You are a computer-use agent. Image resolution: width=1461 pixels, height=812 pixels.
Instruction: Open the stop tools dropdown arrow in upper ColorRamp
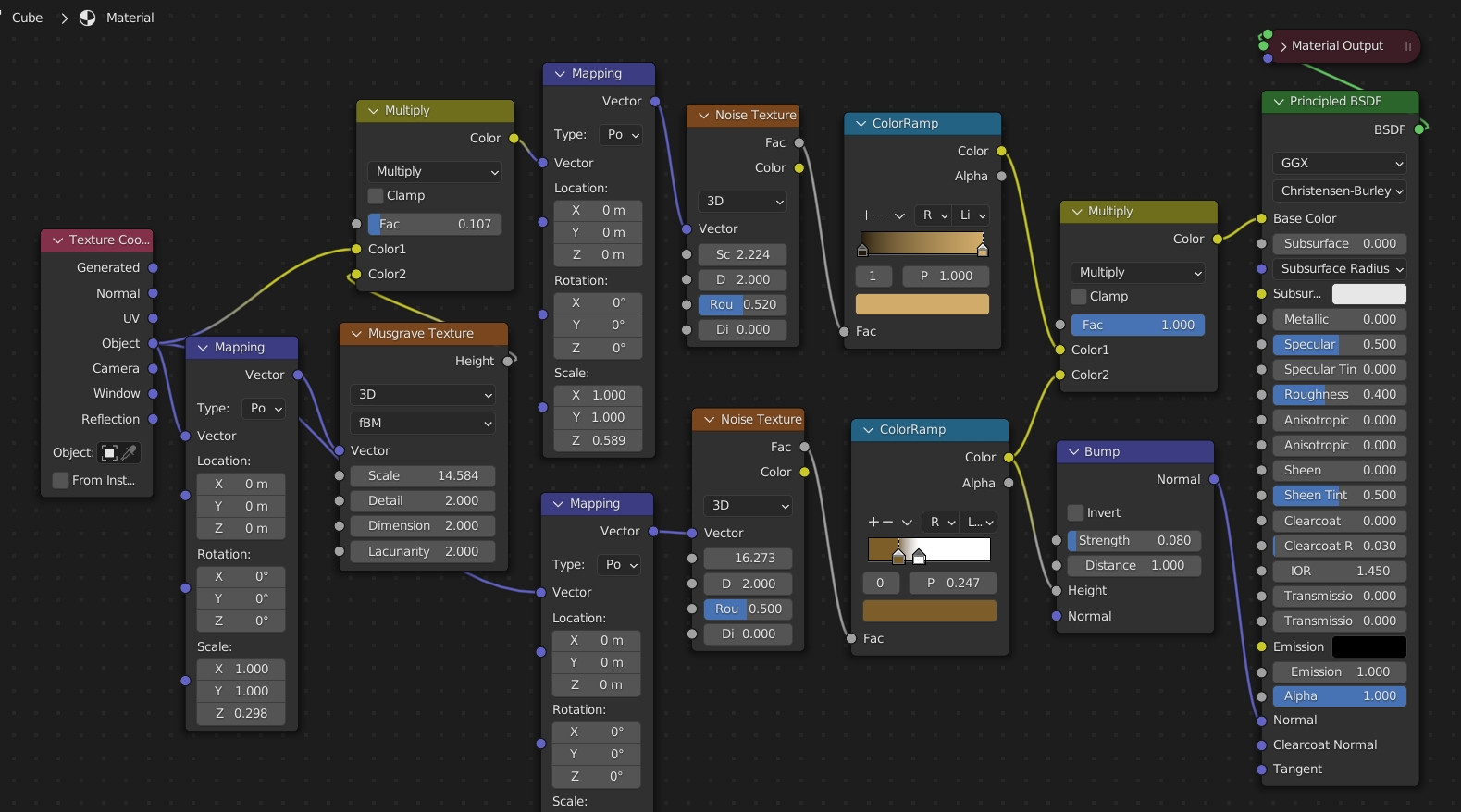(899, 215)
